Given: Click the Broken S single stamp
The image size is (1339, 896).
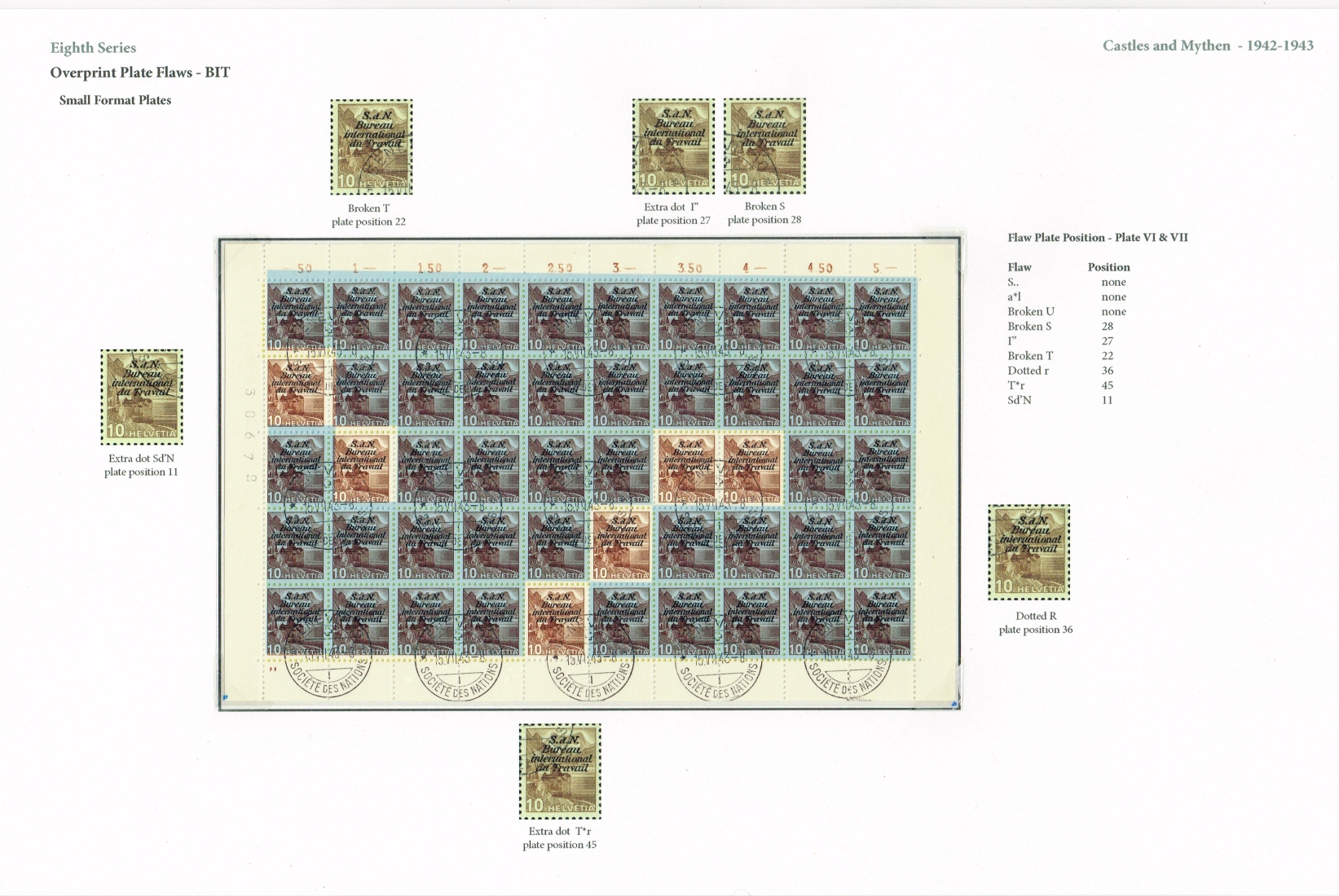Looking at the screenshot, I should point(764,147).
